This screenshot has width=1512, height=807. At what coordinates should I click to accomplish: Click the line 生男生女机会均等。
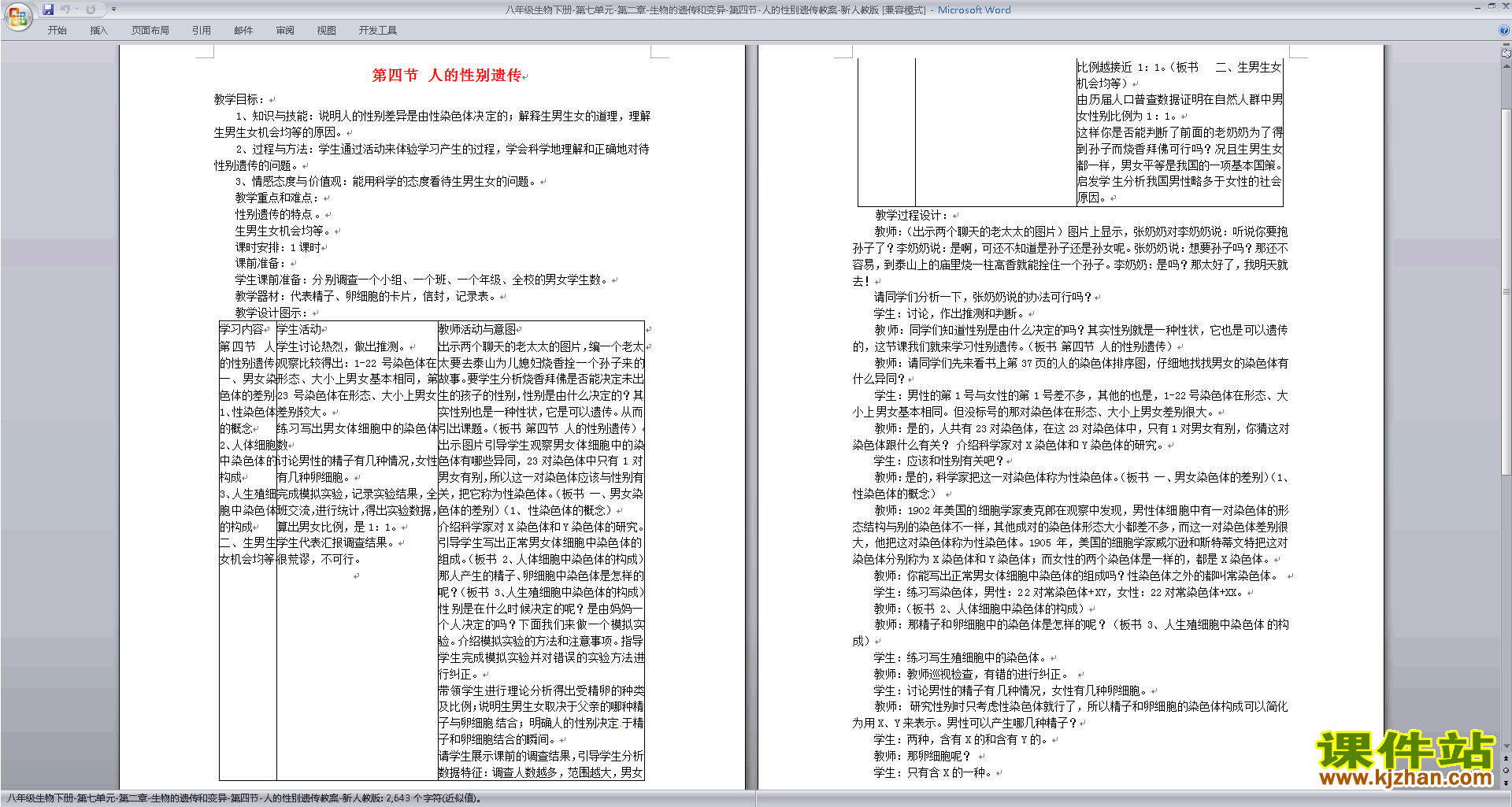[x=283, y=231]
